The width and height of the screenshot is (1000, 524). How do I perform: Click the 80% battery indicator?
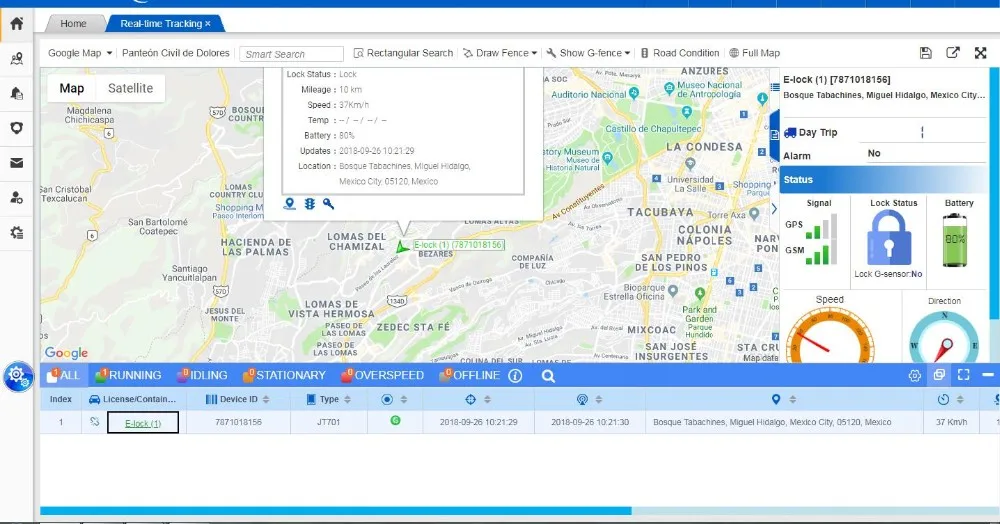955,240
